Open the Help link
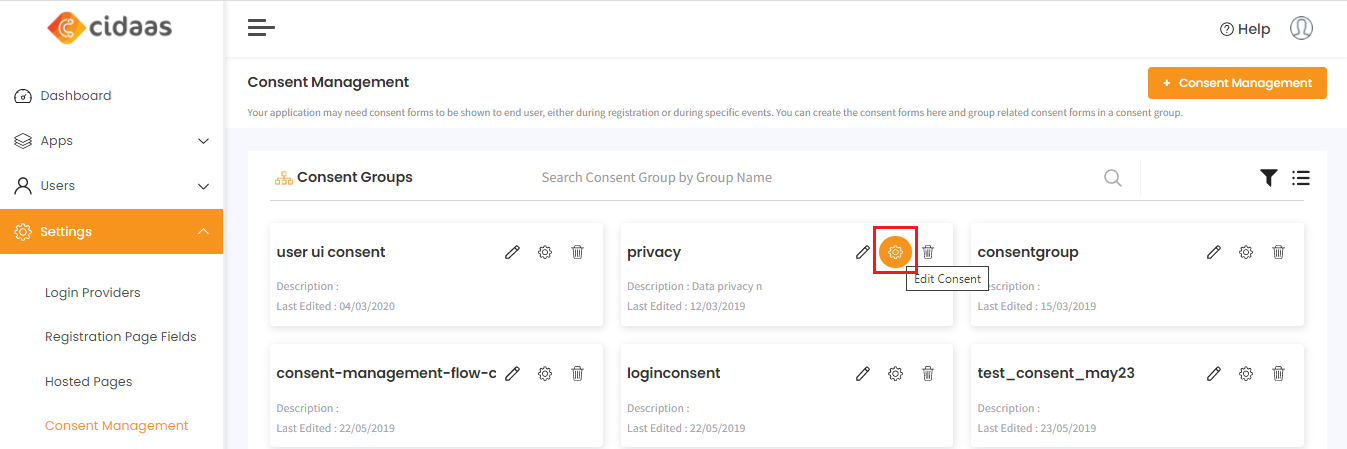 [1245, 29]
